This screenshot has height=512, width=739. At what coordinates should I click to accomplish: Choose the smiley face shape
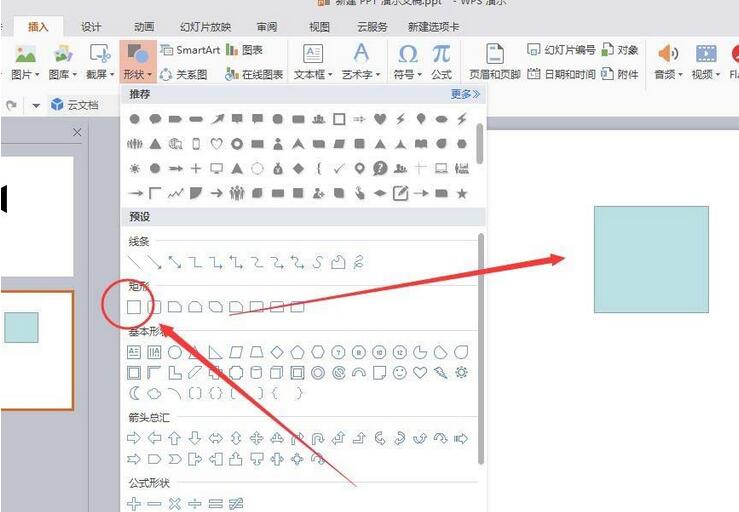(x=400, y=373)
